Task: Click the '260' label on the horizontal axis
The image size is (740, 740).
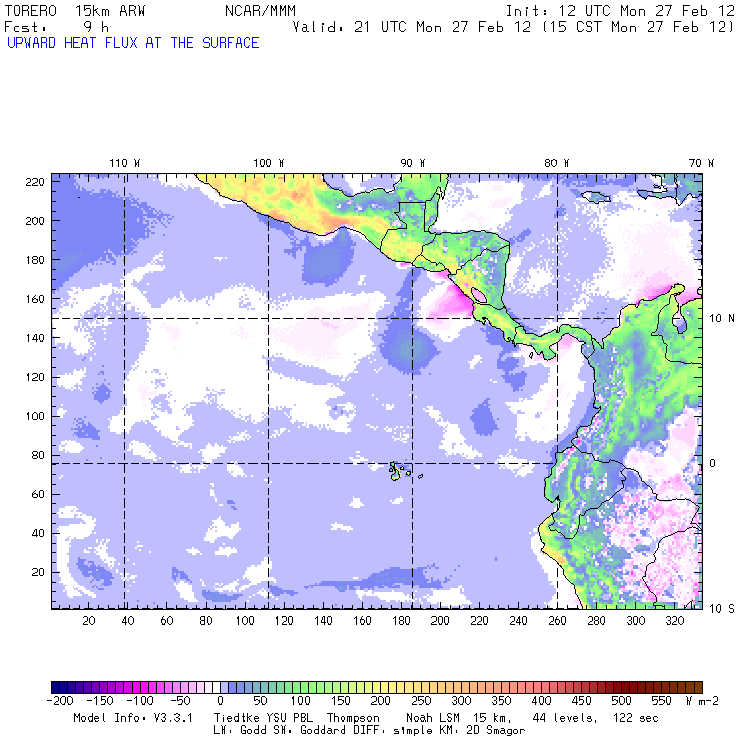Action: click(557, 621)
